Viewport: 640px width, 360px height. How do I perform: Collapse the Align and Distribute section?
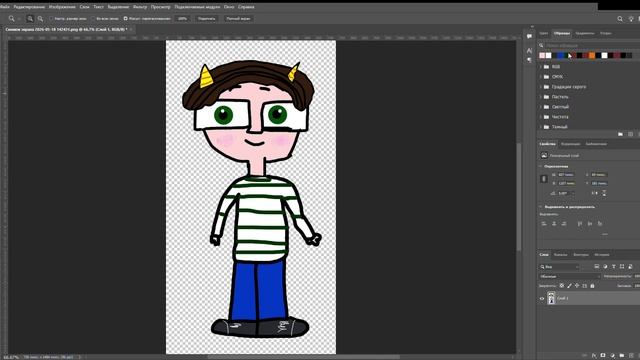point(541,207)
